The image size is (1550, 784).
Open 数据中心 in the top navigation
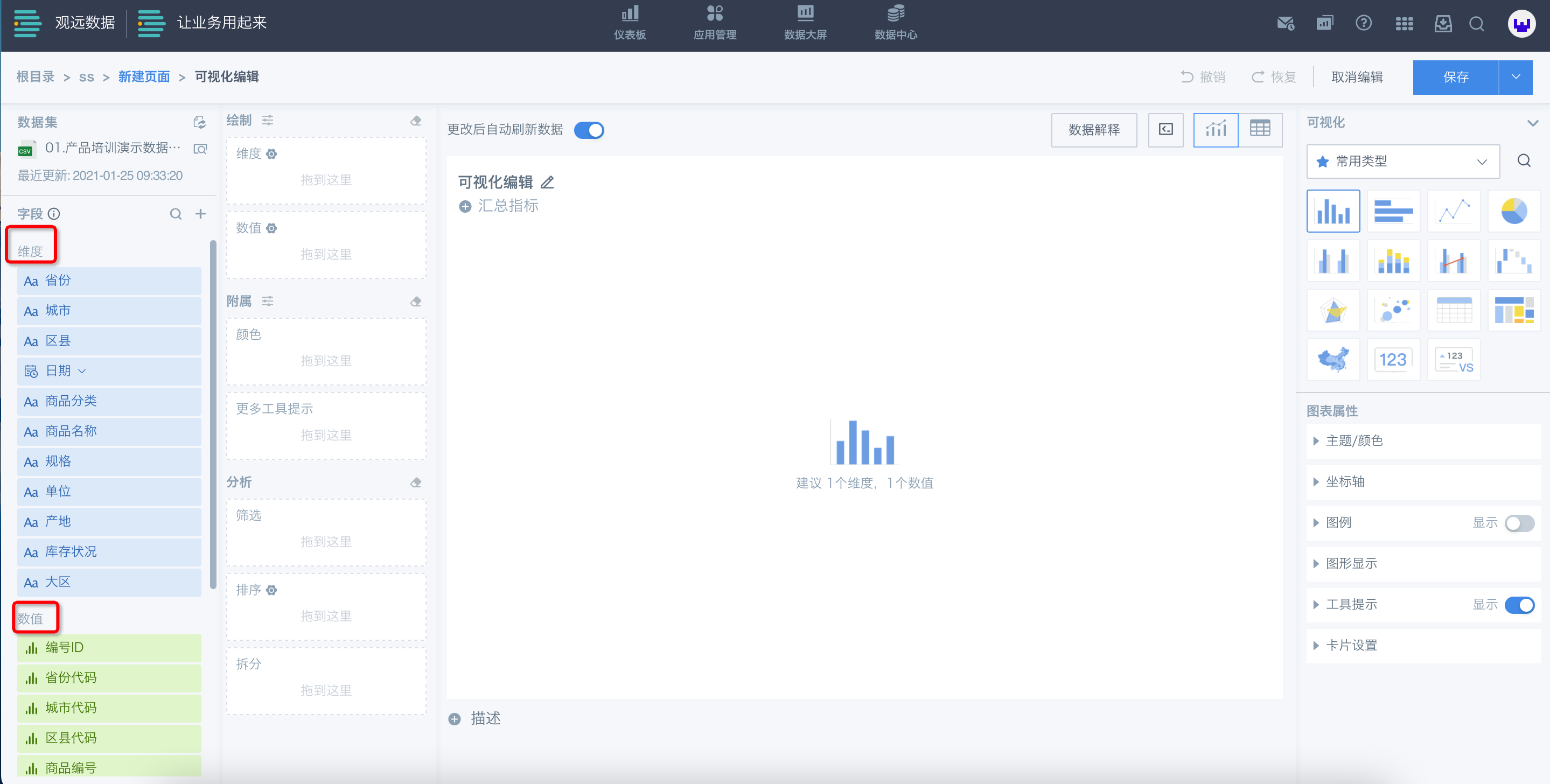click(895, 23)
